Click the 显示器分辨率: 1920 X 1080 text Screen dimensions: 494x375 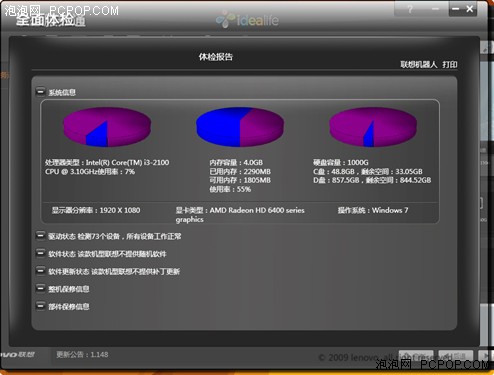(96, 210)
